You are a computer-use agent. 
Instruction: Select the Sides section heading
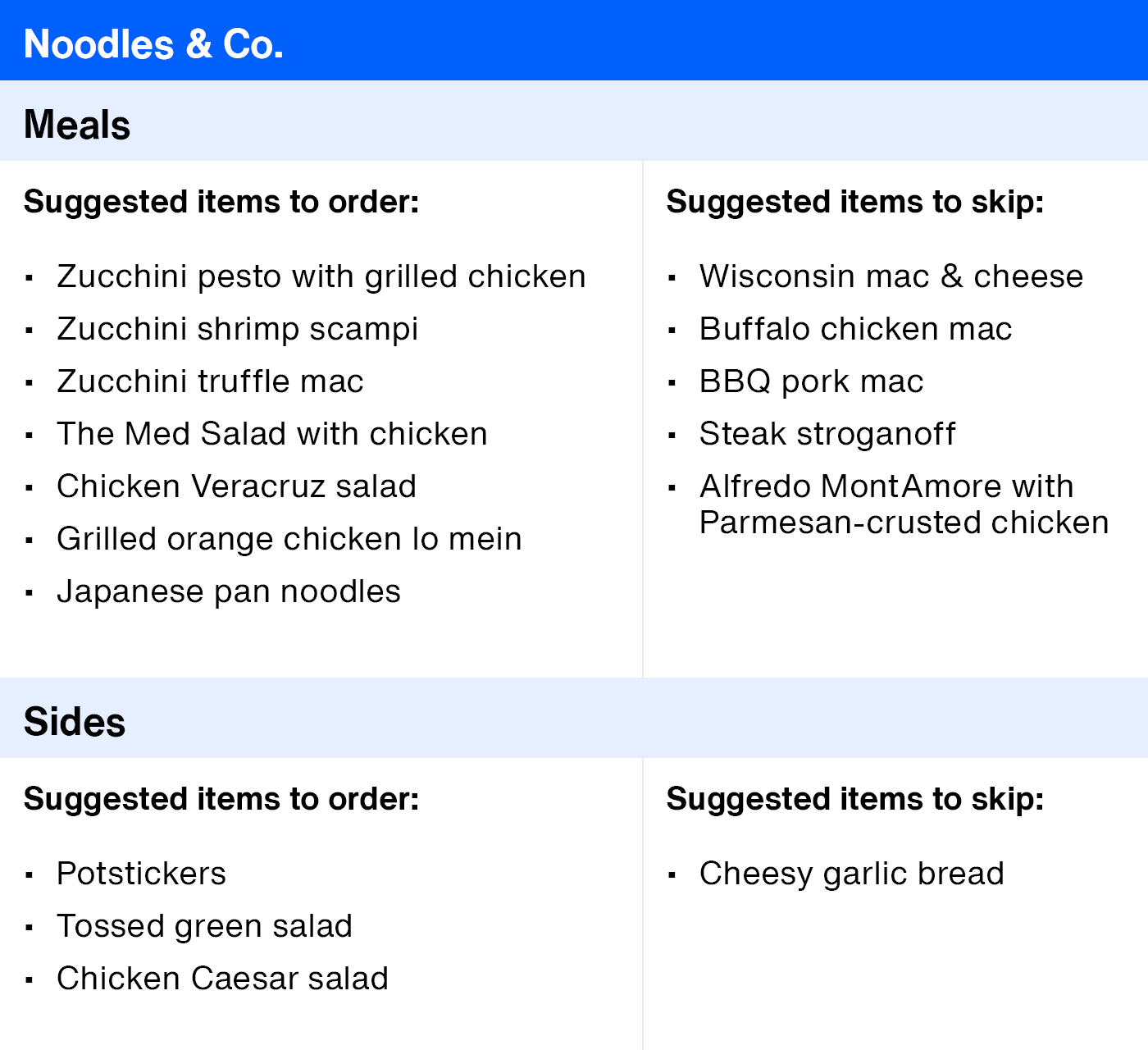pyautogui.click(x=75, y=722)
